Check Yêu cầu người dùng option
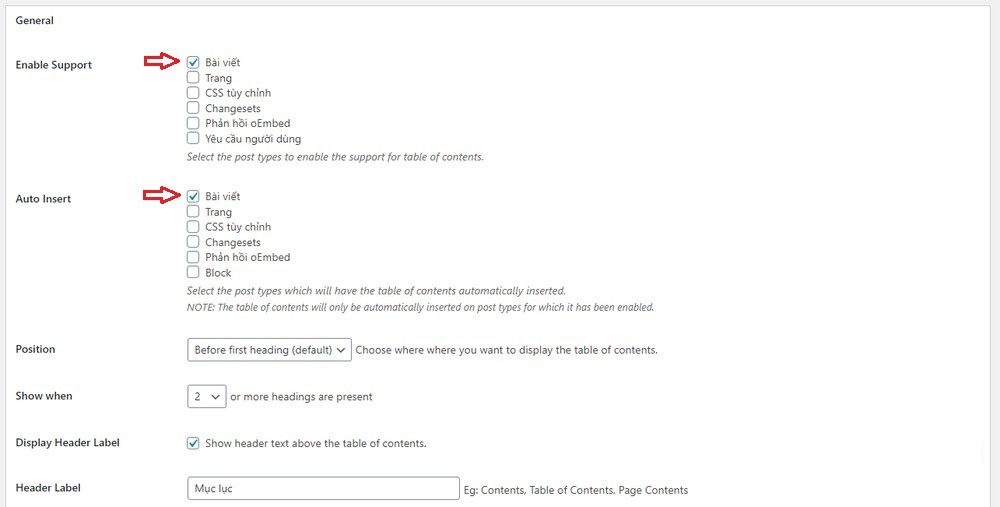This screenshot has height=507, width=1000. point(193,139)
